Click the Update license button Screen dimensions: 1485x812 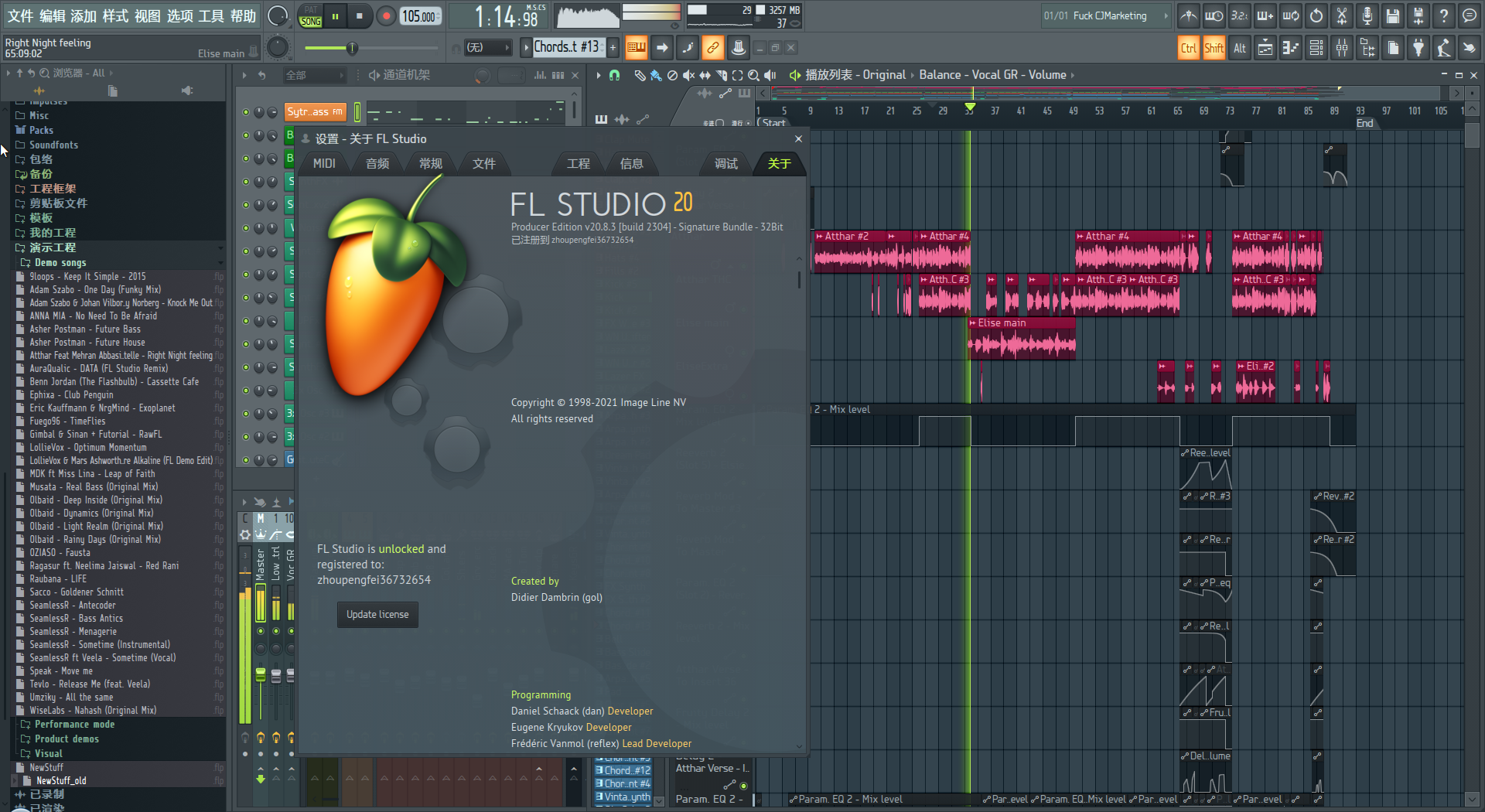tap(377, 614)
